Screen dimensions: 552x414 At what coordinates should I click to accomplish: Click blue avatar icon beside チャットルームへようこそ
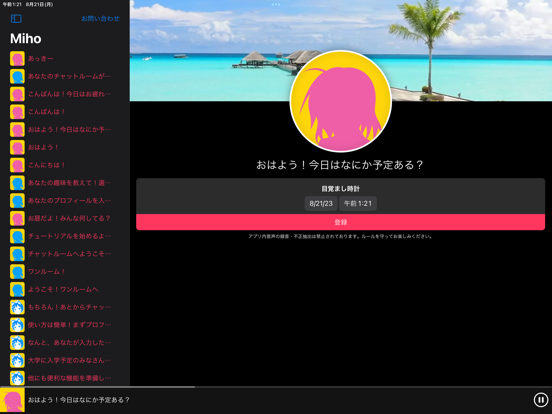pos(17,254)
